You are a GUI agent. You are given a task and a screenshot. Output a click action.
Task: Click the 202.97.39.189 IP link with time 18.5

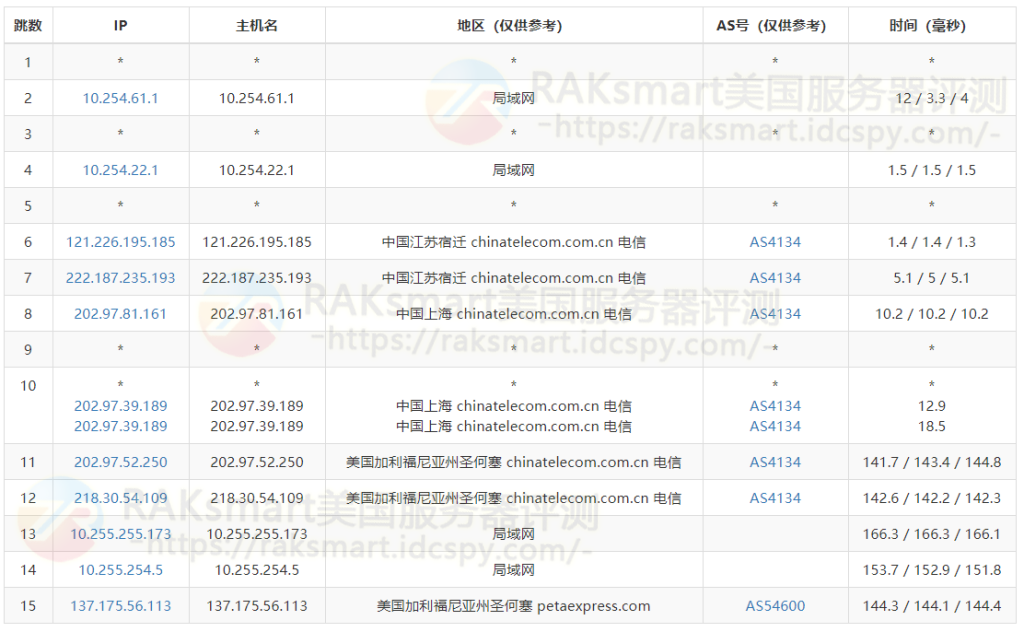click(x=120, y=426)
